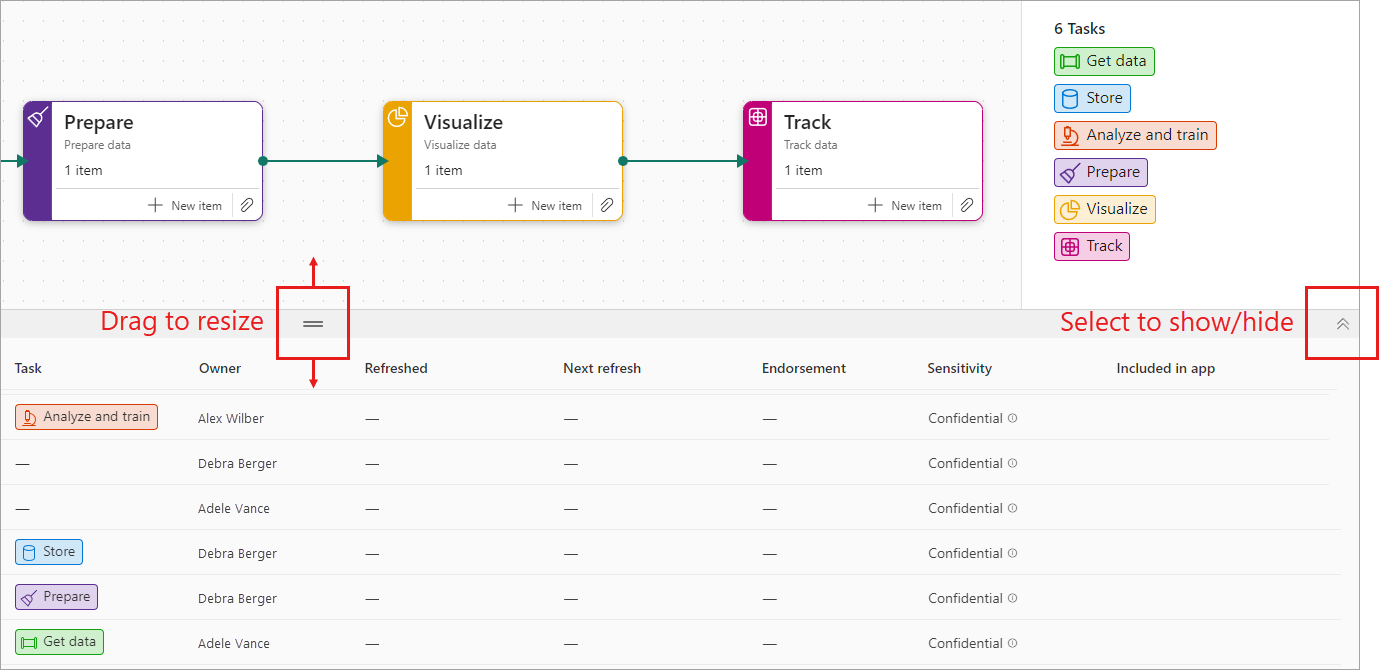Open attachments with the Prepare card paperclip icon
This screenshot has height=670, width=1379.
click(x=246, y=205)
